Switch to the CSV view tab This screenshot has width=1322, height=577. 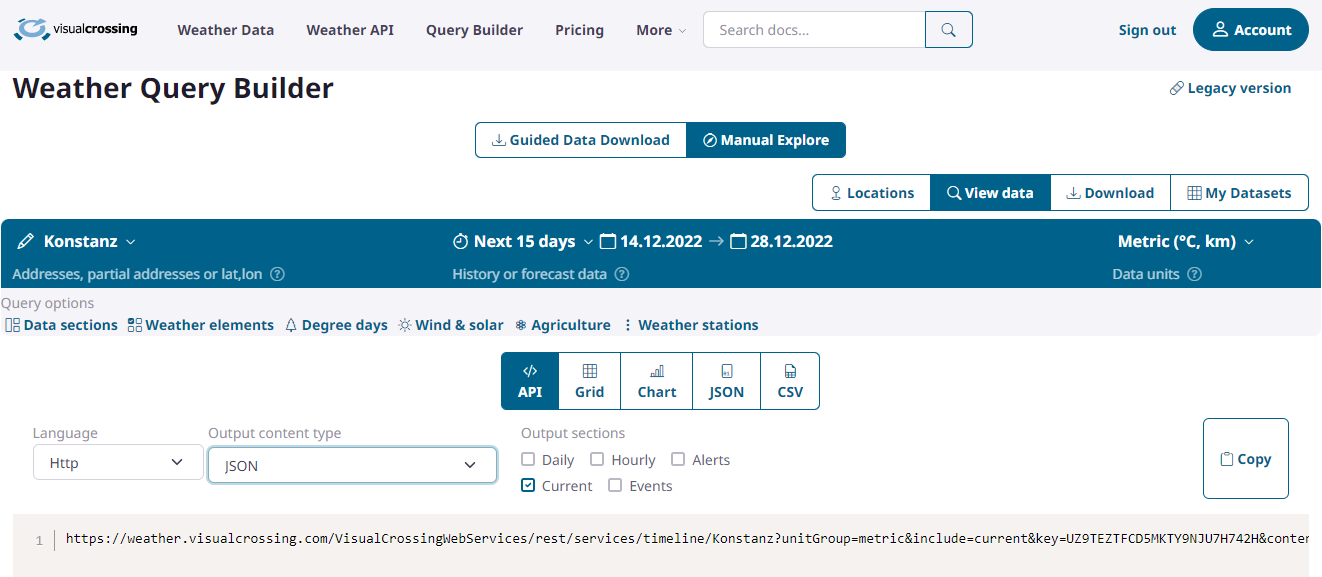pos(790,381)
